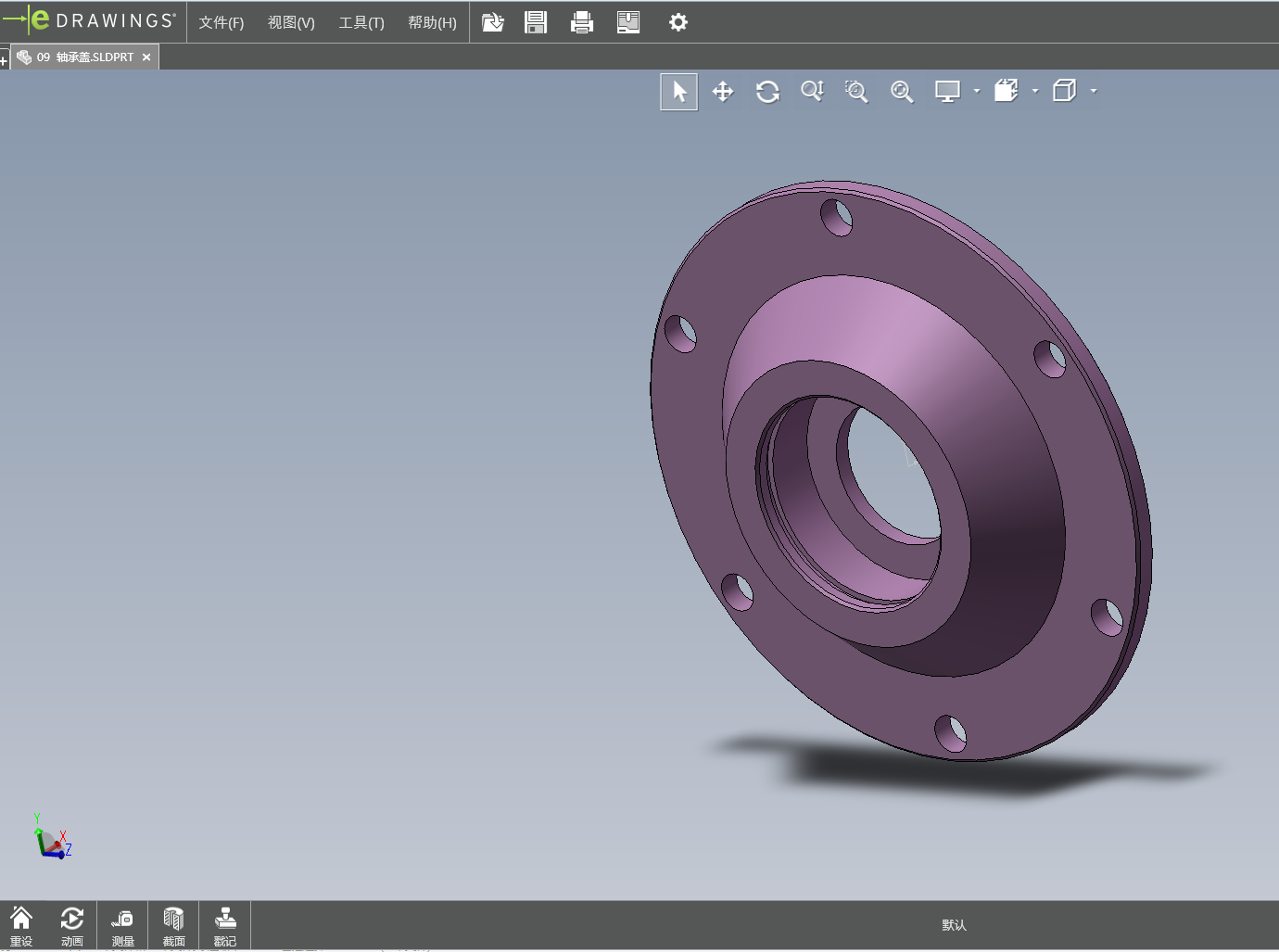
Task: Choose the pan tool
Action: coord(723,92)
